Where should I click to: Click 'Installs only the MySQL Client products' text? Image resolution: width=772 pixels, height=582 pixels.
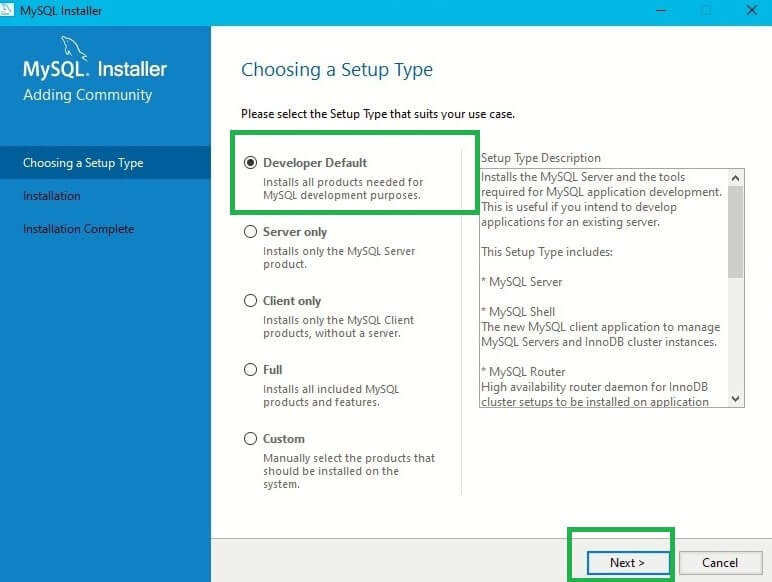click(338, 326)
